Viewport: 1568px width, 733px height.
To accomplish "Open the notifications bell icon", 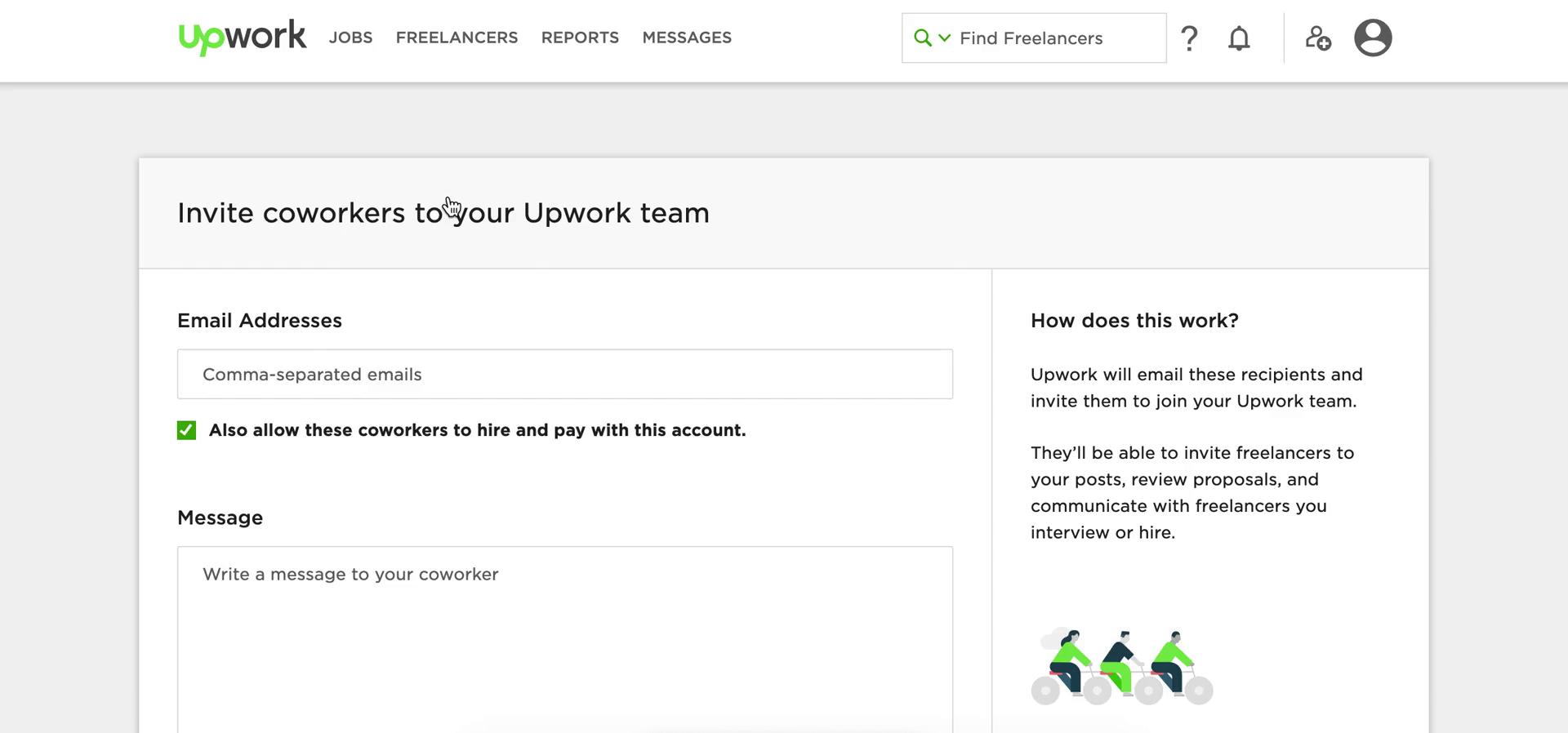I will tap(1239, 38).
